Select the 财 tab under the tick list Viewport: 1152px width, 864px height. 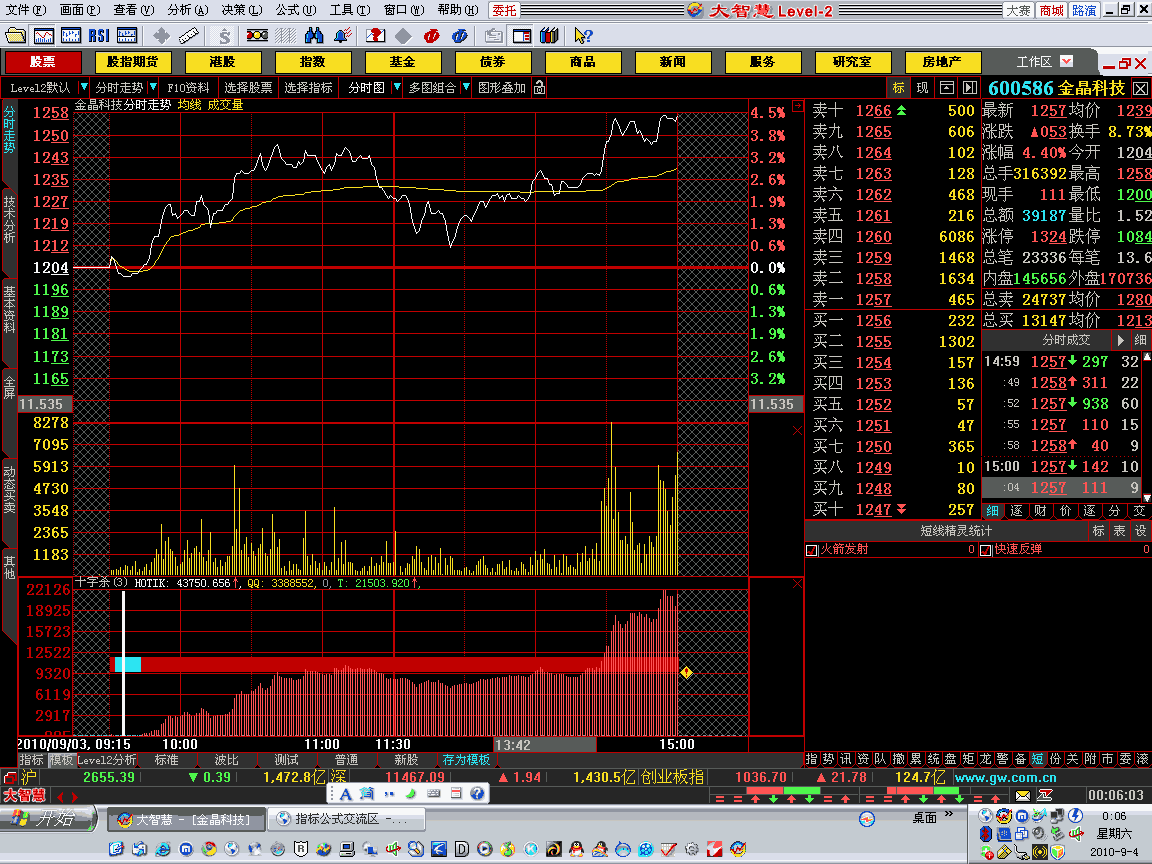(1040, 511)
